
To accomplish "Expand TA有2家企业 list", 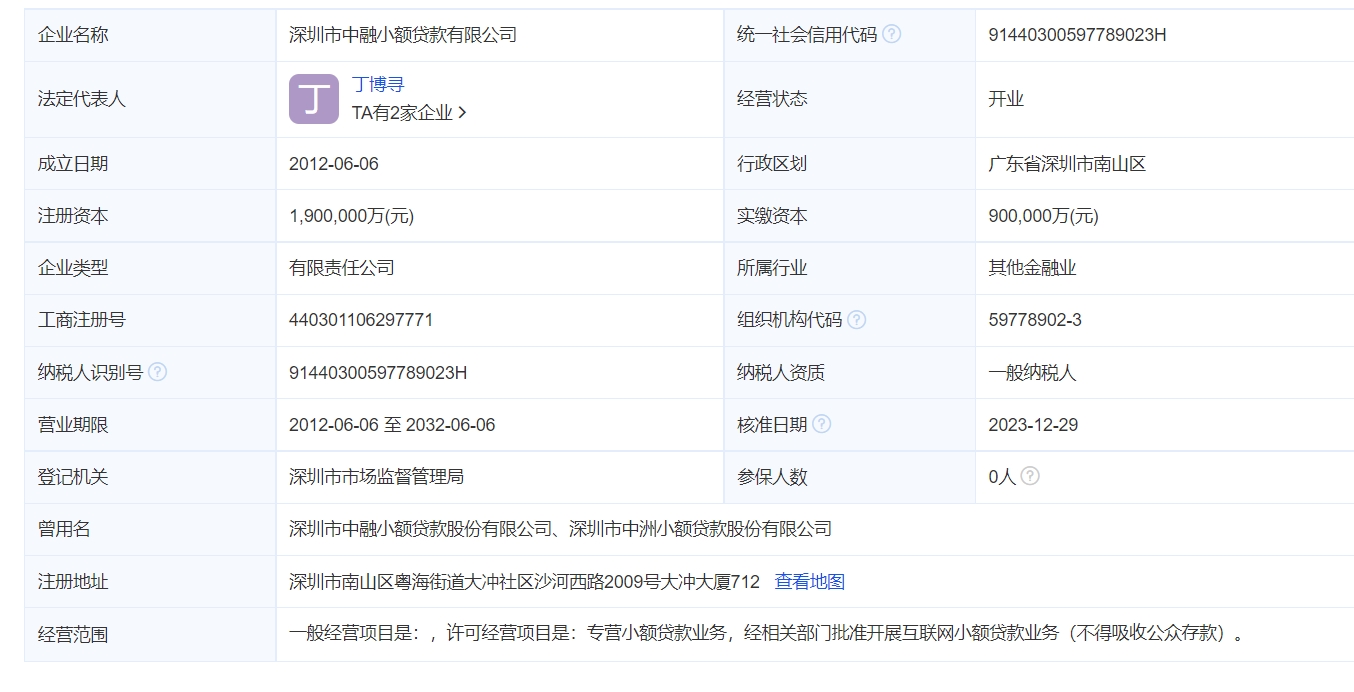I will [409, 113].
